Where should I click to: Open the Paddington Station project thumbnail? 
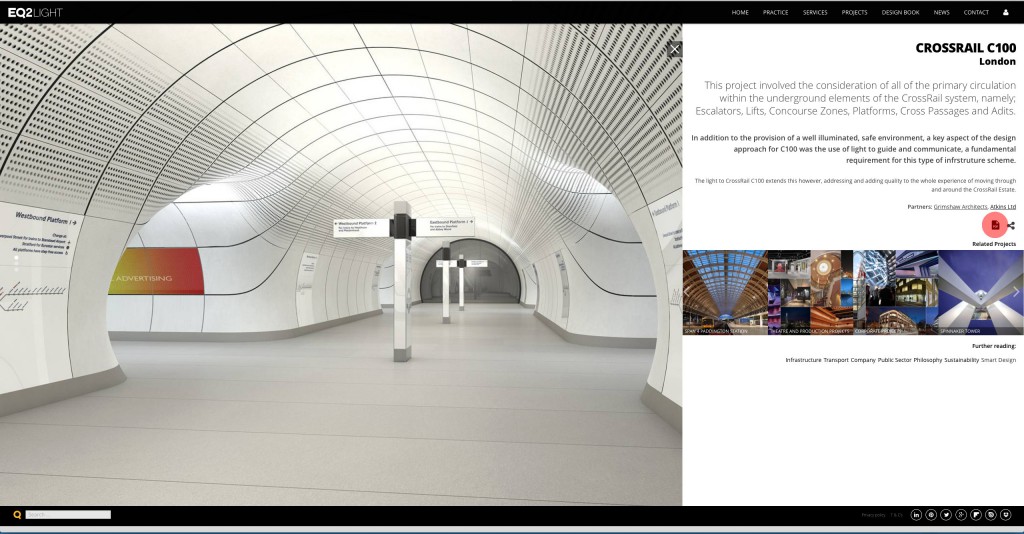(x=725, y=292)
